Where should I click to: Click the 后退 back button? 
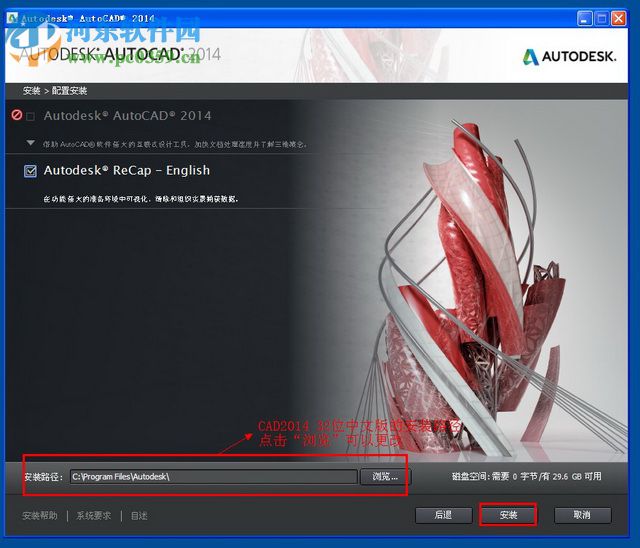pyautogui.click(x=443, y=515)
